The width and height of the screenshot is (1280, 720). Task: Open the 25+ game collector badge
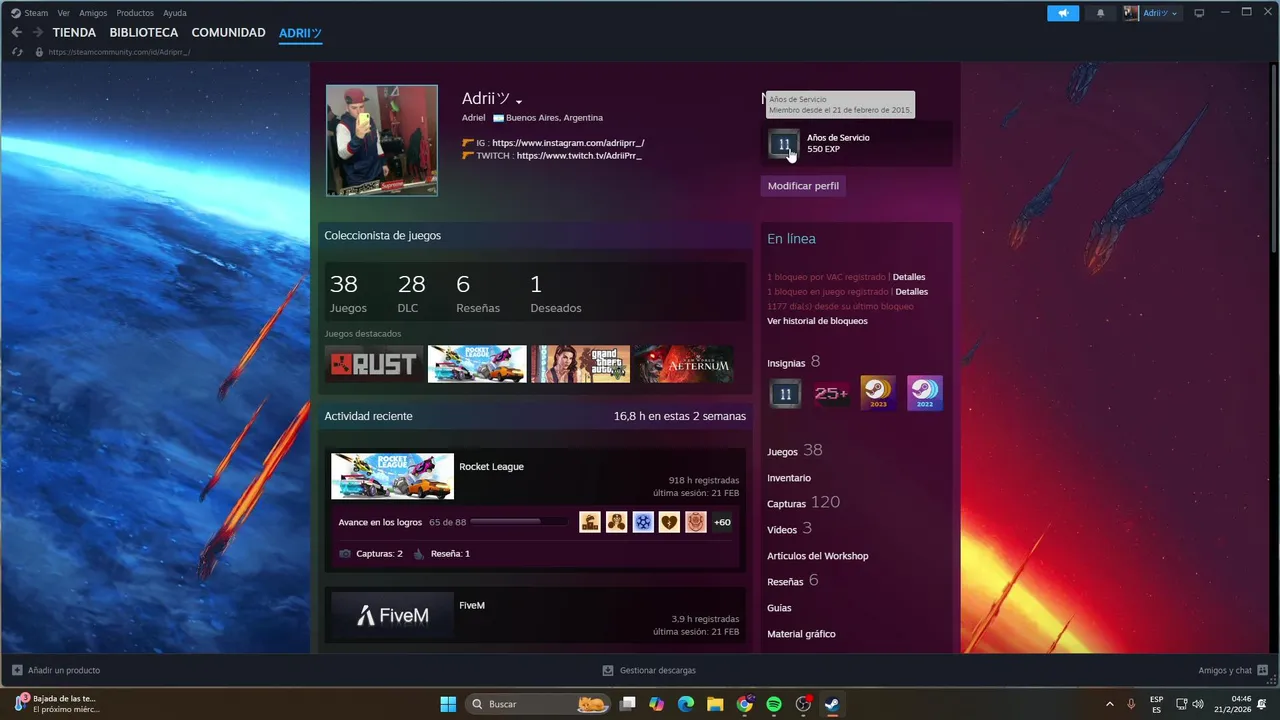[x=831, y=394]
